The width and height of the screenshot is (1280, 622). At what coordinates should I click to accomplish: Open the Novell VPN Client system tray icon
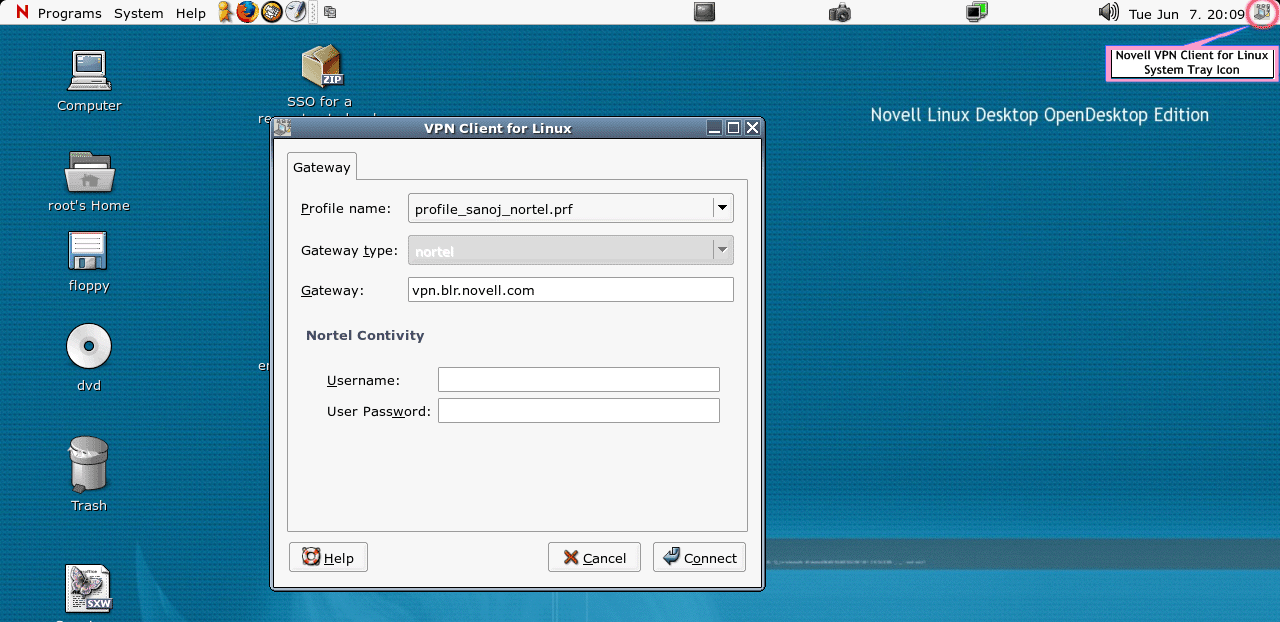pyautogui.click(x=1261, y=13)
